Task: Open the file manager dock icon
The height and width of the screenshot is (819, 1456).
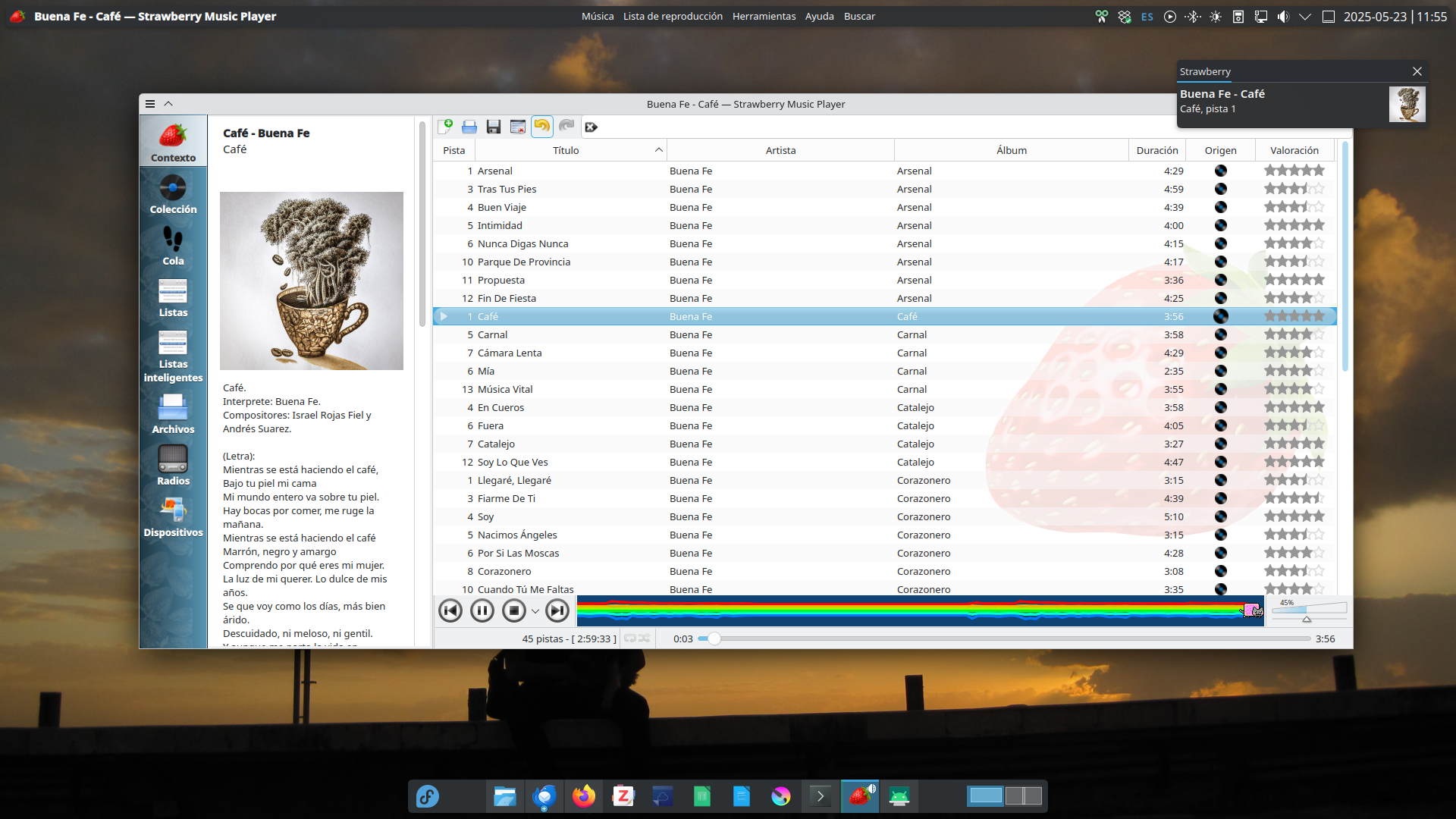Action: [505, 796]
